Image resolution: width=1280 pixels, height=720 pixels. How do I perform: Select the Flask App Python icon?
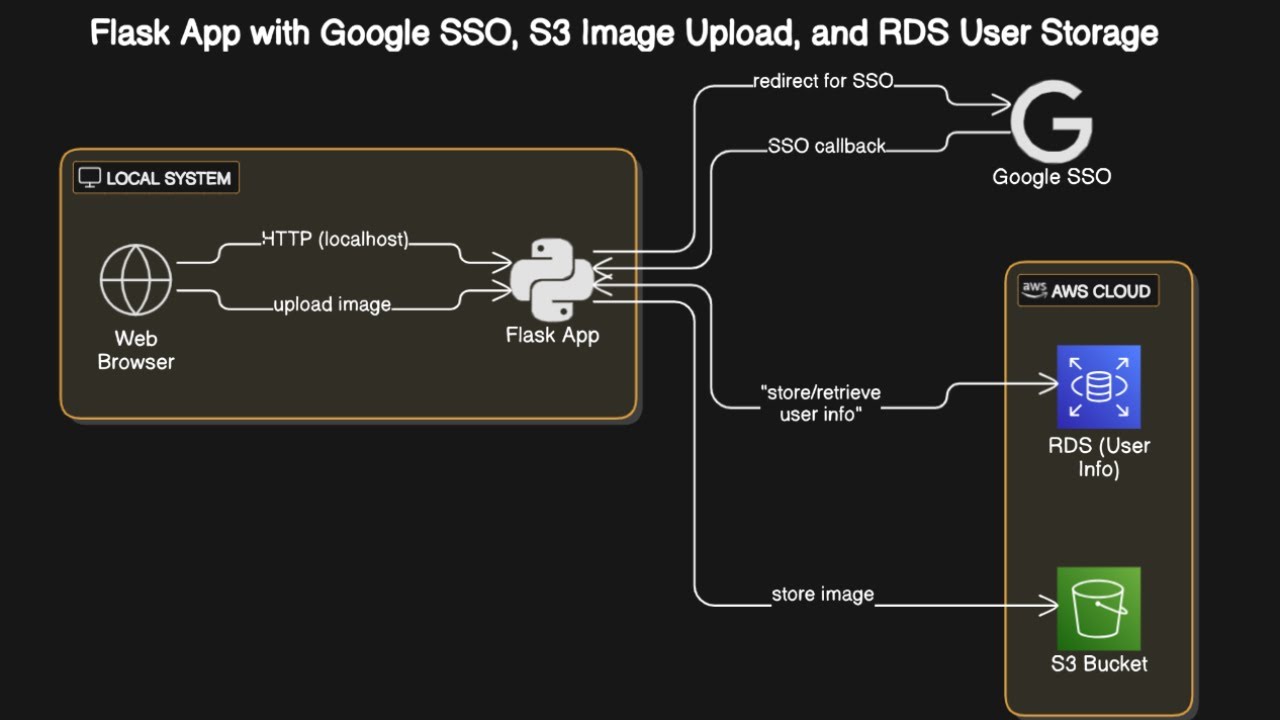click(x=553, y=280)
